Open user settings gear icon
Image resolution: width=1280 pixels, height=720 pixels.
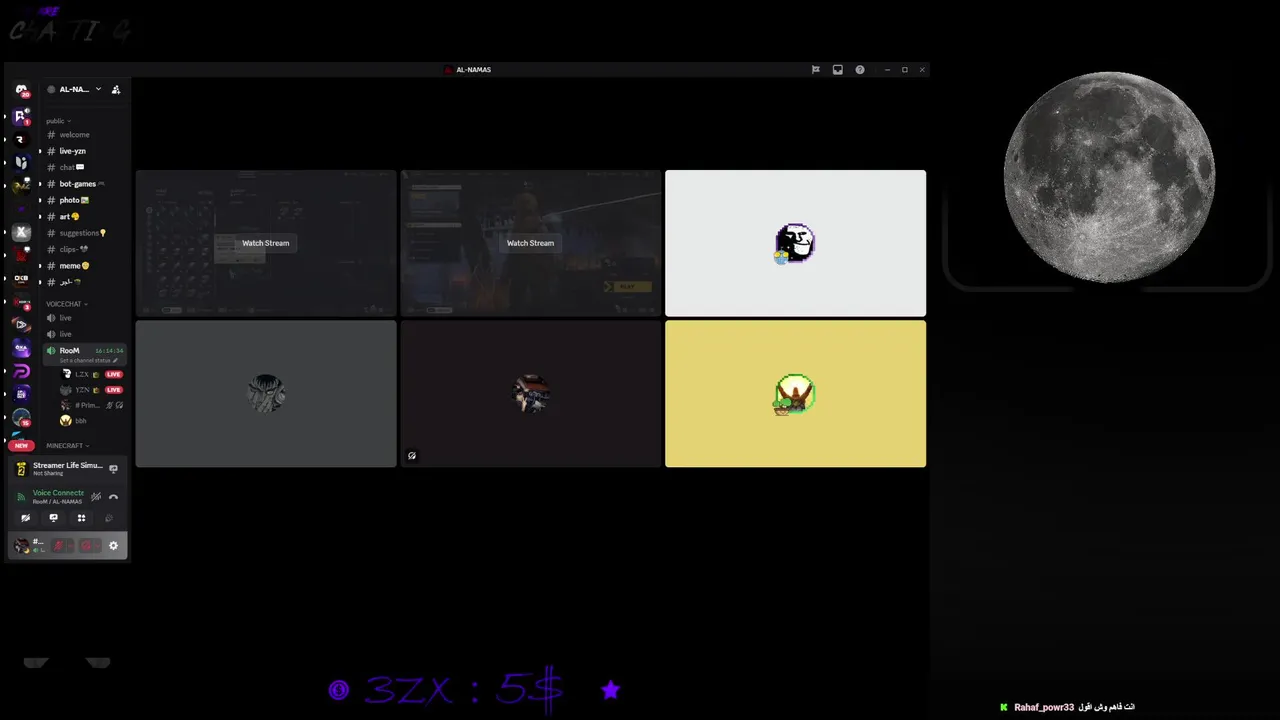pos(113,546)
